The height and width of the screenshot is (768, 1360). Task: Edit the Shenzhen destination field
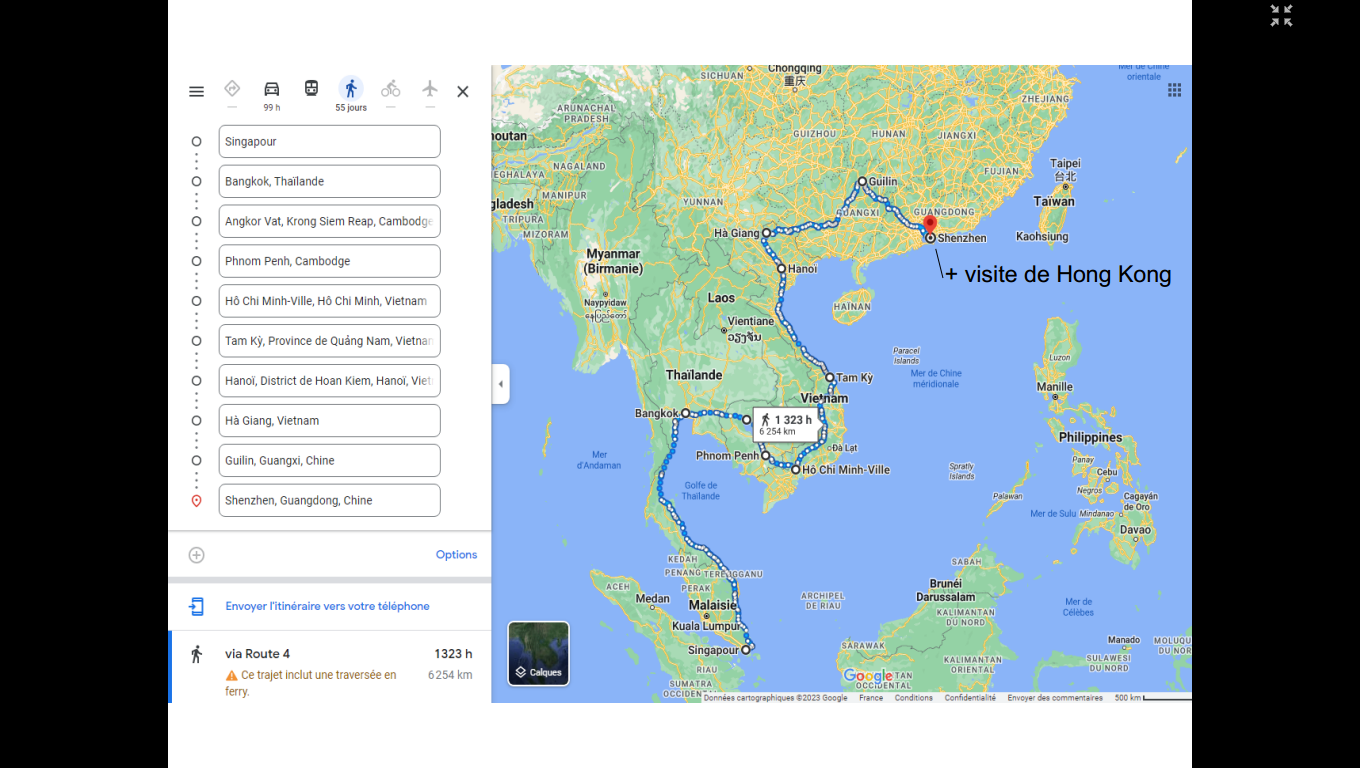(x=330, y=501)
